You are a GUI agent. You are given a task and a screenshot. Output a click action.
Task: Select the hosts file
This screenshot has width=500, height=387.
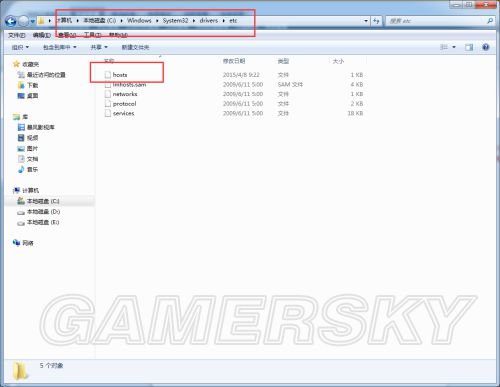pos(120,75)
